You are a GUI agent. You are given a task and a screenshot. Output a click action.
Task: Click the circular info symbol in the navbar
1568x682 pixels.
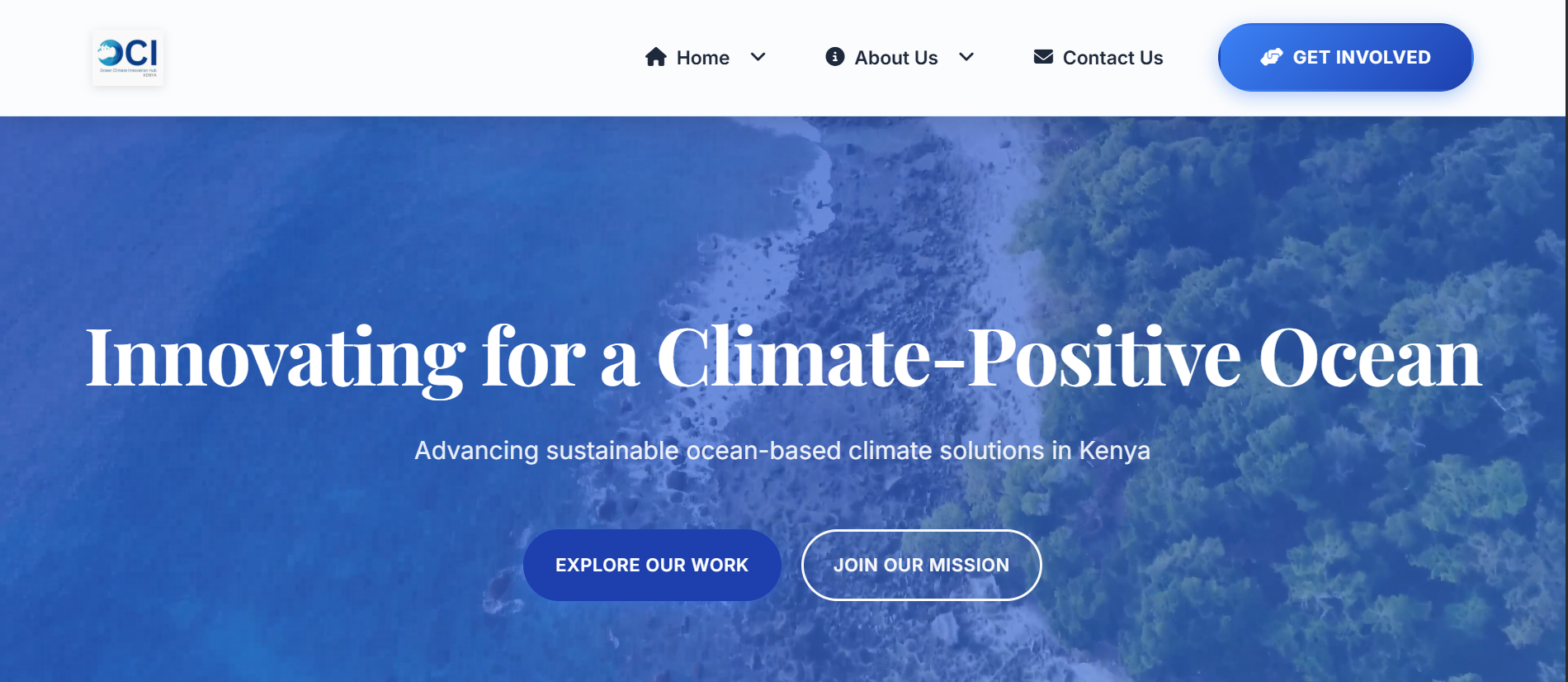pos(834,56)
